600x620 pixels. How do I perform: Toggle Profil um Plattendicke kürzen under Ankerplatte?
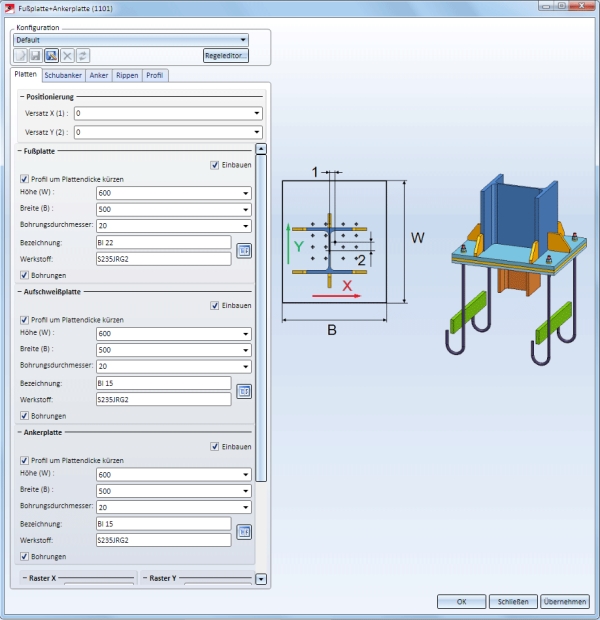pyautogui.click(x=24, y=460)
